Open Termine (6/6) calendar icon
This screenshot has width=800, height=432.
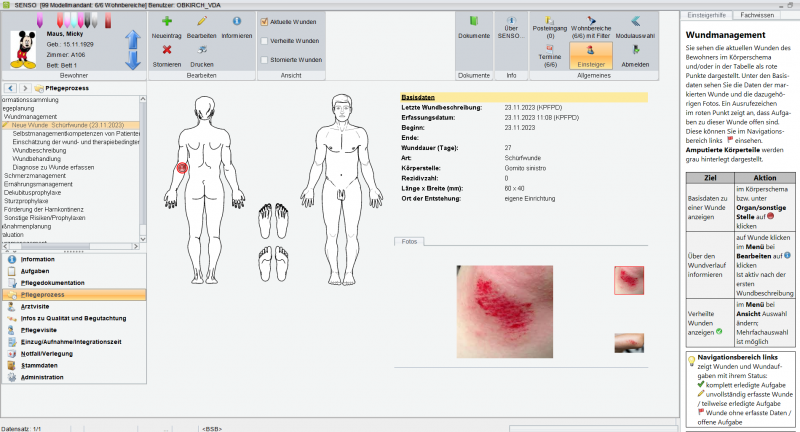pyautogui.click(x=549, y=49)
